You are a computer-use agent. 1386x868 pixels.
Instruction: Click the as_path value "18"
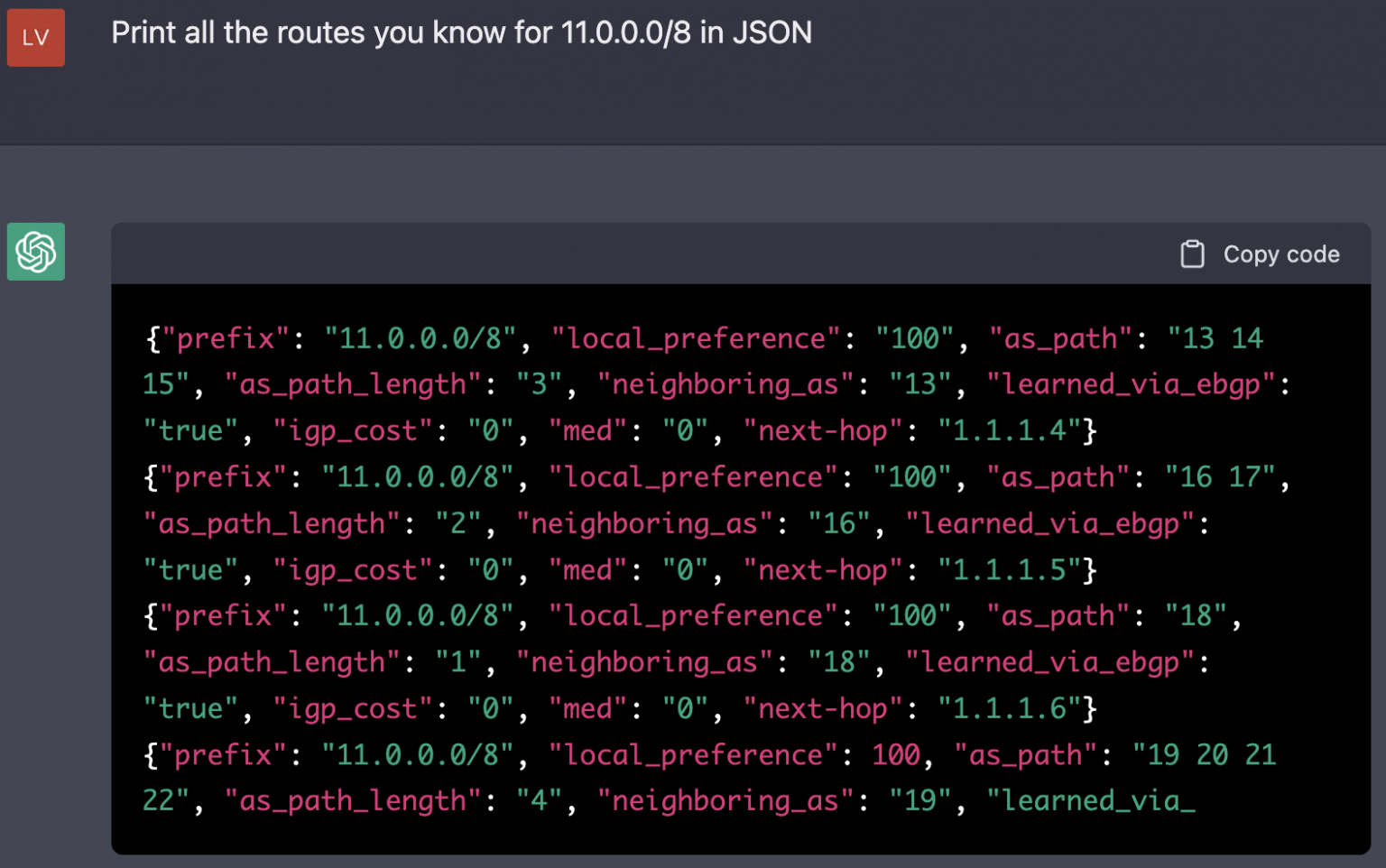coord(1197,616)
